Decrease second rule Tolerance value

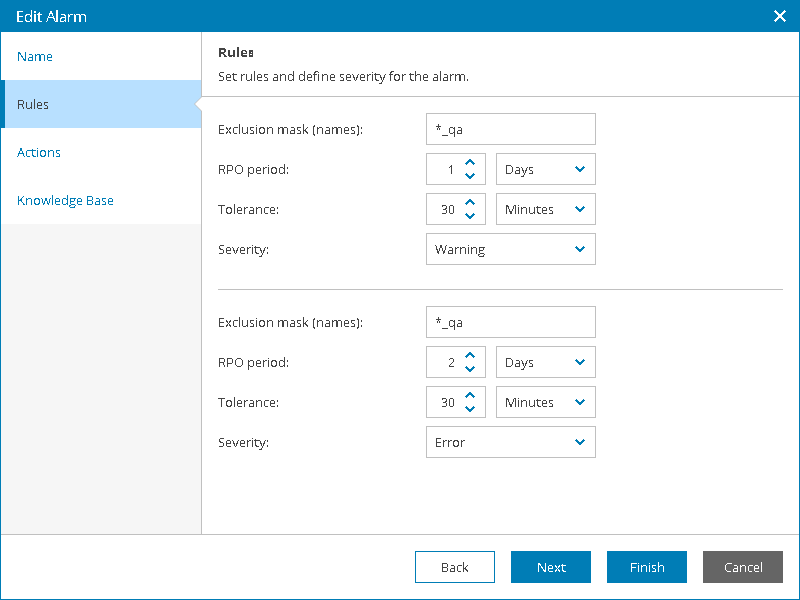click(470, 409)
